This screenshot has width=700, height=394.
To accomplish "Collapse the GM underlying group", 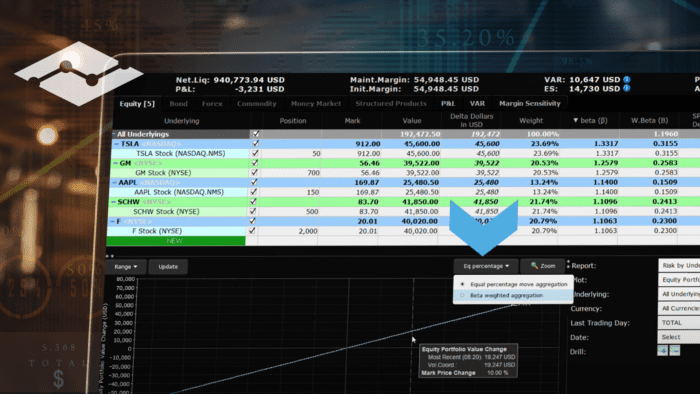I will (116, 163).
